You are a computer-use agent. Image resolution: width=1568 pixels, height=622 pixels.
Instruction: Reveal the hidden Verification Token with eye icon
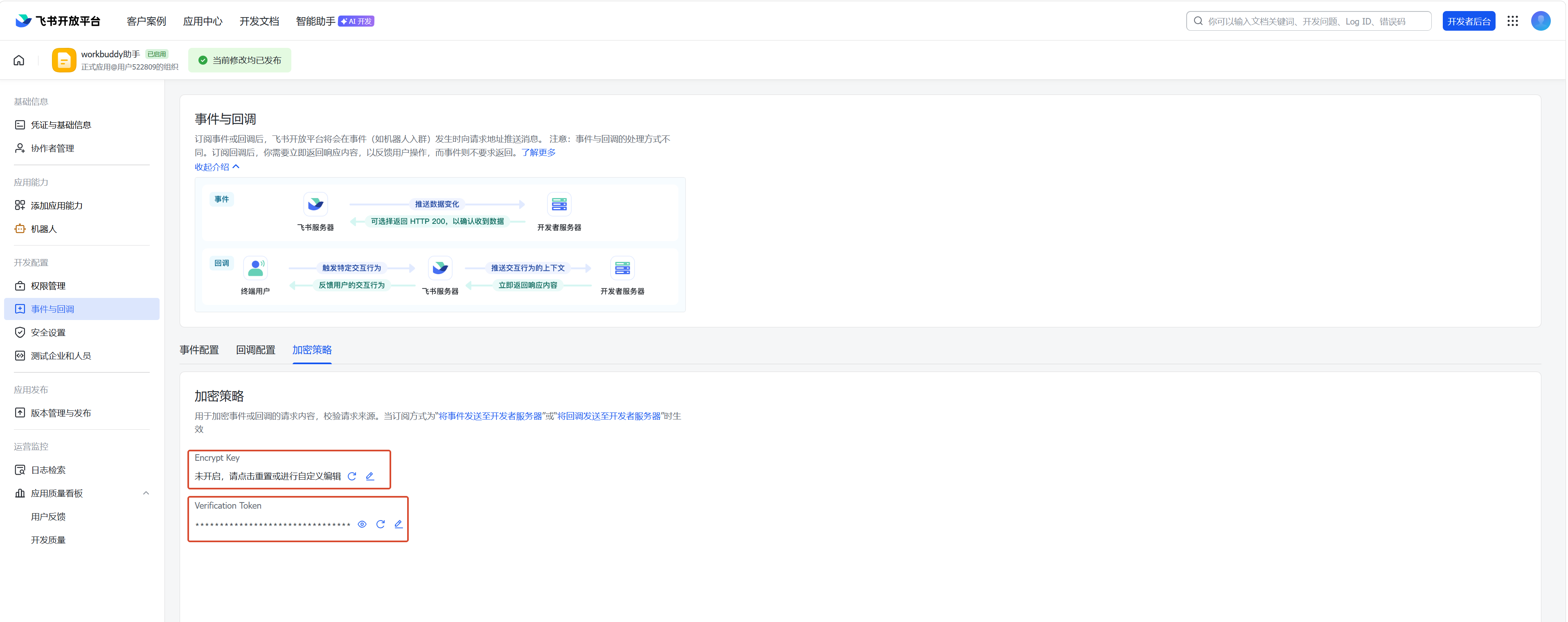coord(362,524)
